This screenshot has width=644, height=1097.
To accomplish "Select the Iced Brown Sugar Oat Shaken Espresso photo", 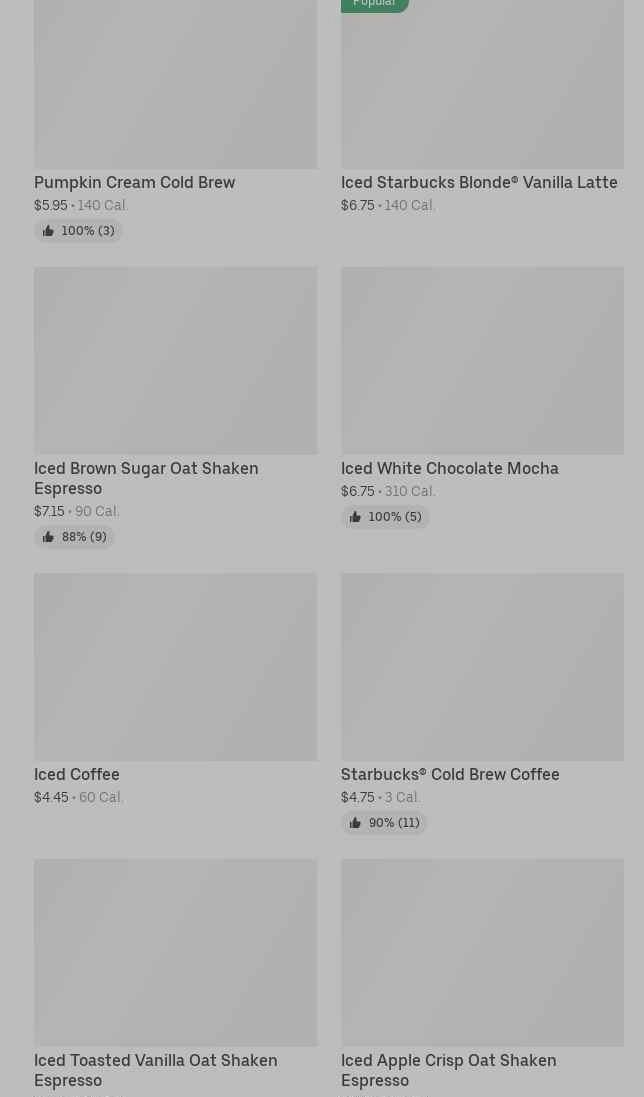I will point(175,360).
